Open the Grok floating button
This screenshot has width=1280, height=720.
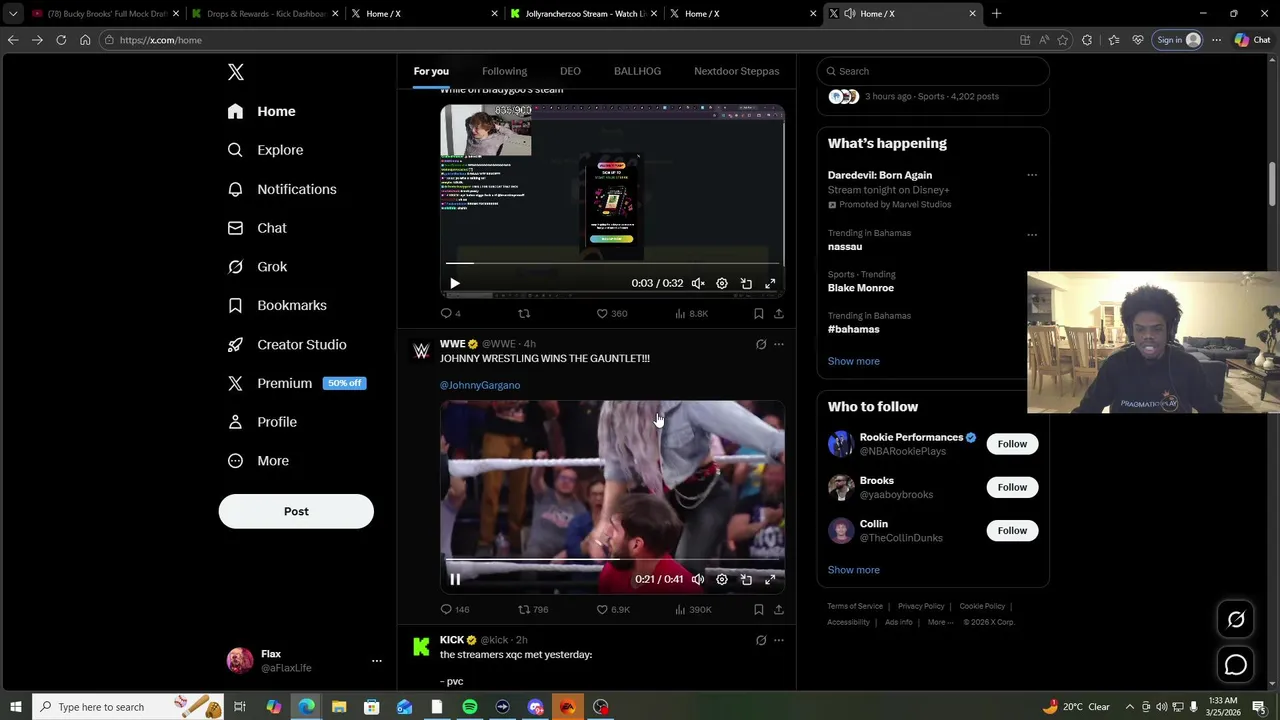(1236, 620)
